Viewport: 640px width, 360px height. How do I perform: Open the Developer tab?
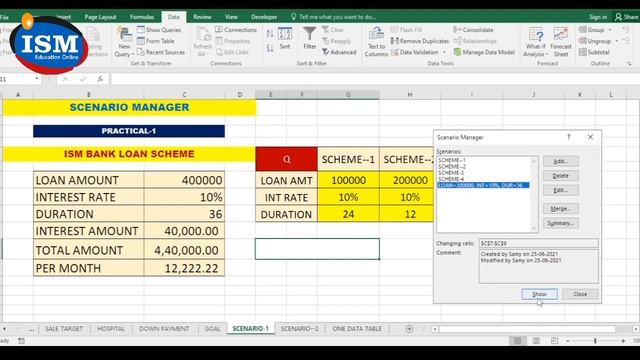tap(264, 17)
